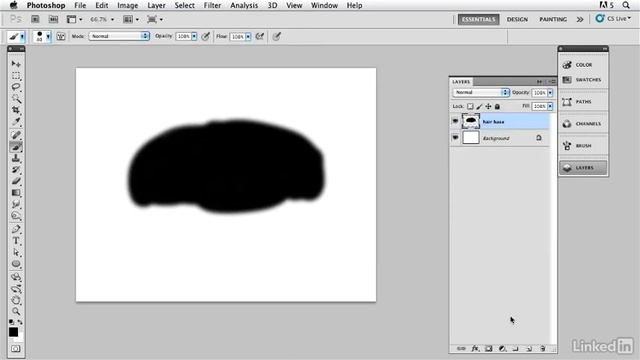Add a layer mask at Layers panel bottom
Viewport: 640px width, 360px height.
click(489, 349)
